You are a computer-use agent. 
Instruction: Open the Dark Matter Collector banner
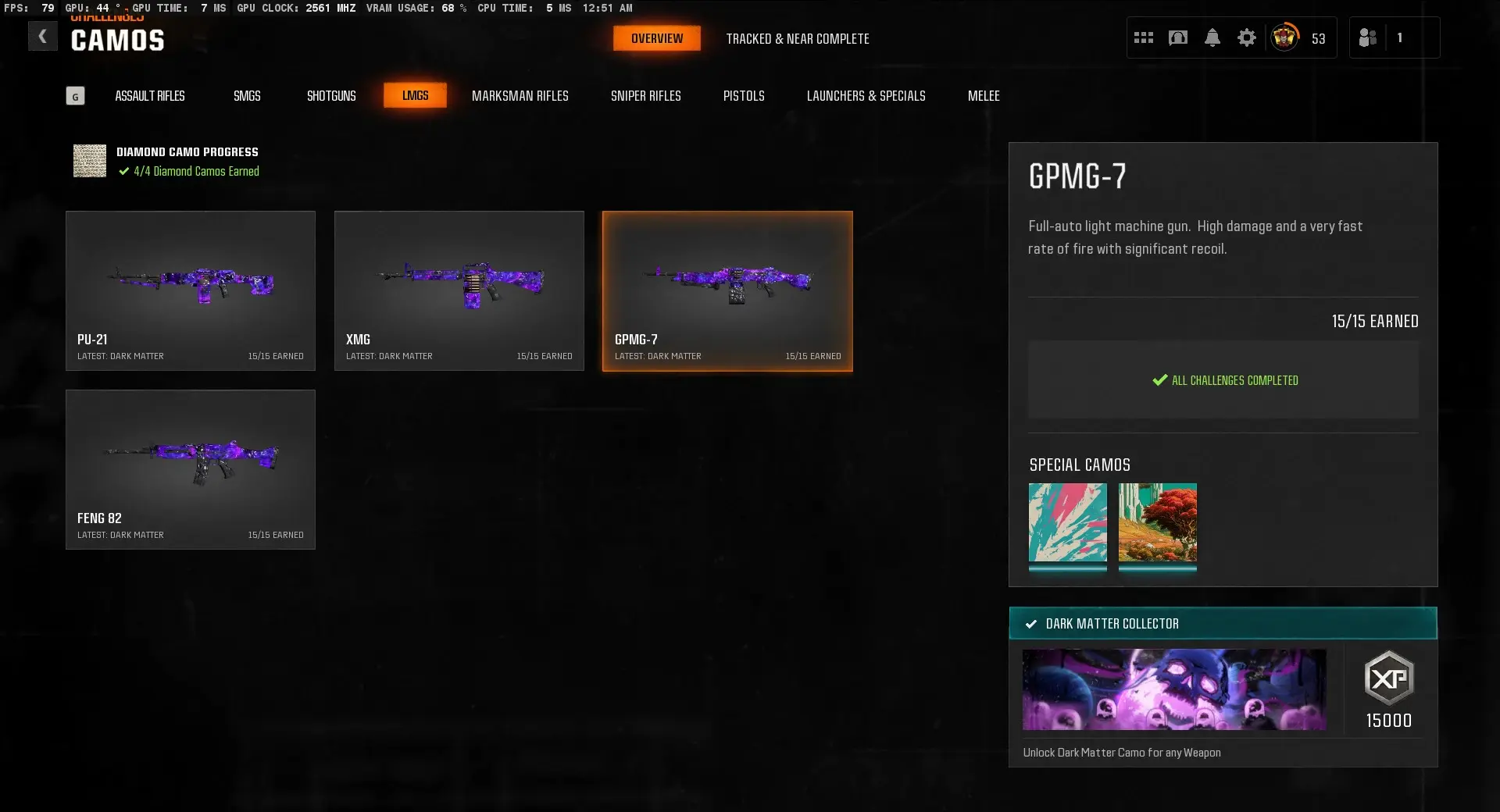tap(1223, 623)
